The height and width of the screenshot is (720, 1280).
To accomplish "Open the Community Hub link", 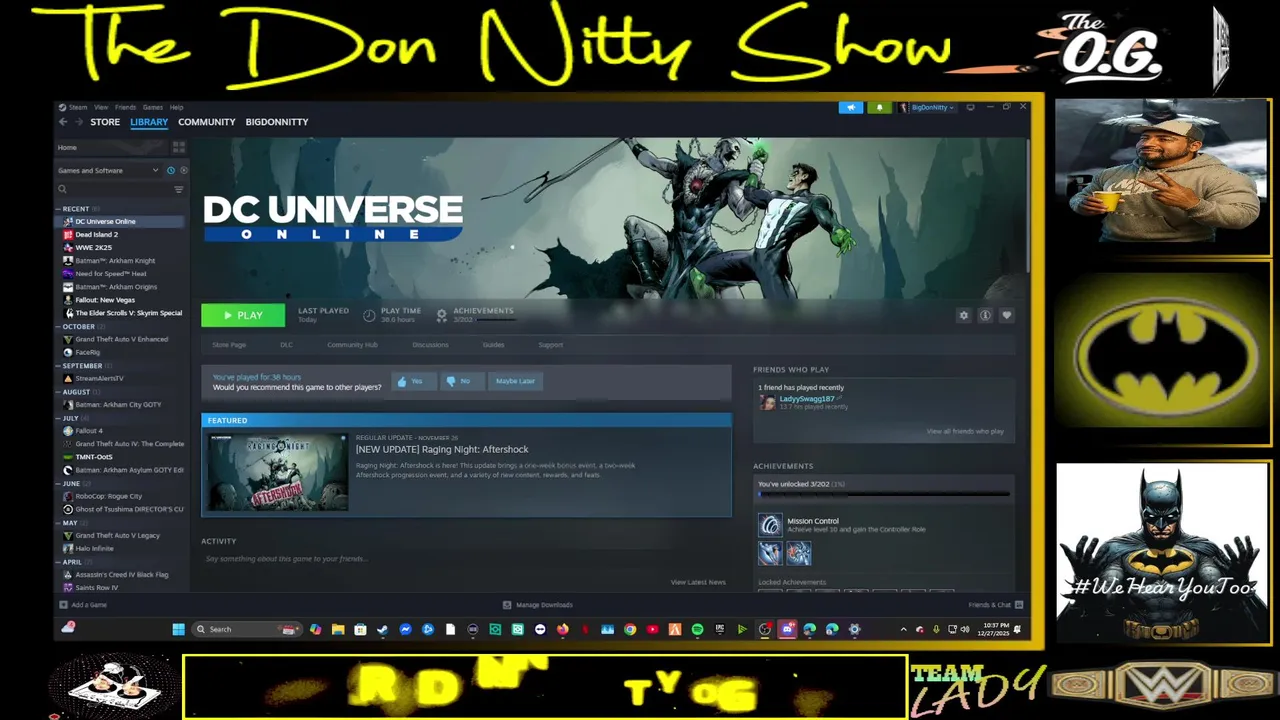I will pyautogui.click(x=352, y=345).
